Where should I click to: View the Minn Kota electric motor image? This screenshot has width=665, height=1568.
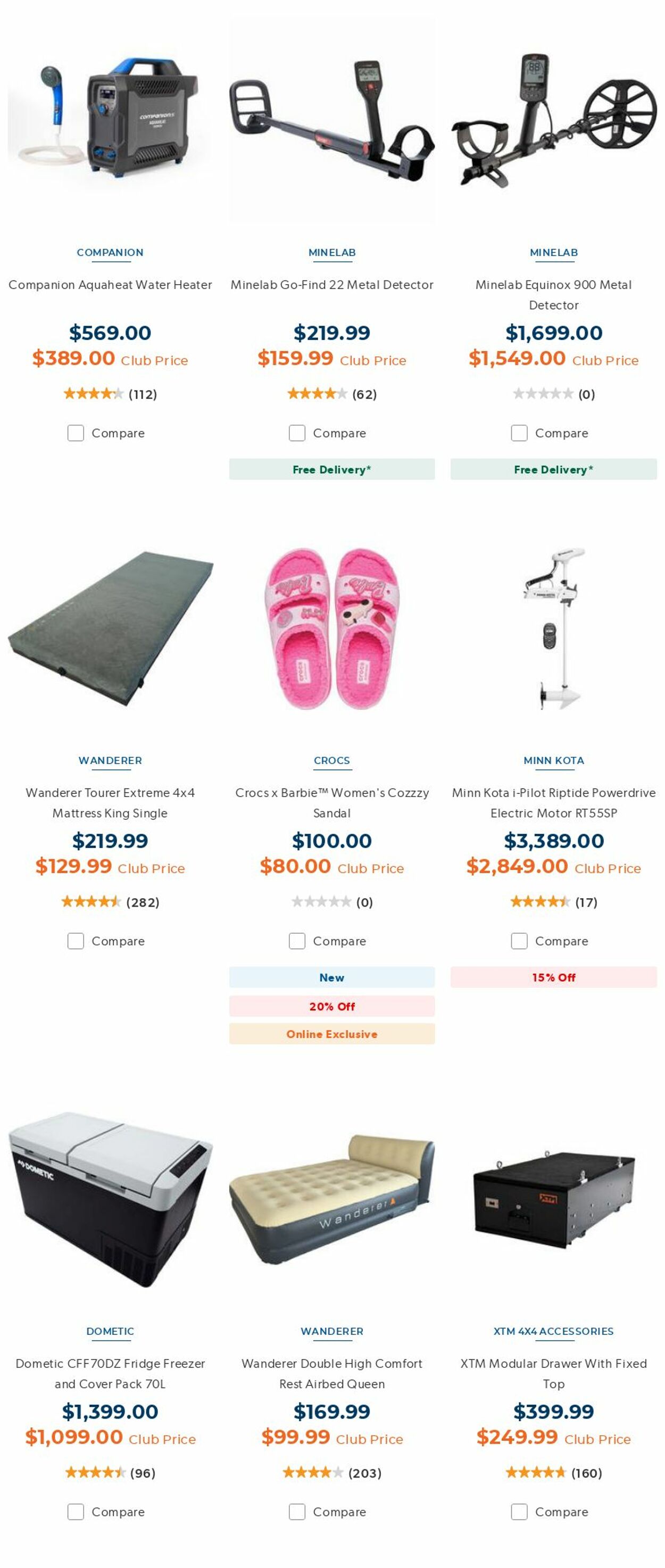tap(553, 628)
